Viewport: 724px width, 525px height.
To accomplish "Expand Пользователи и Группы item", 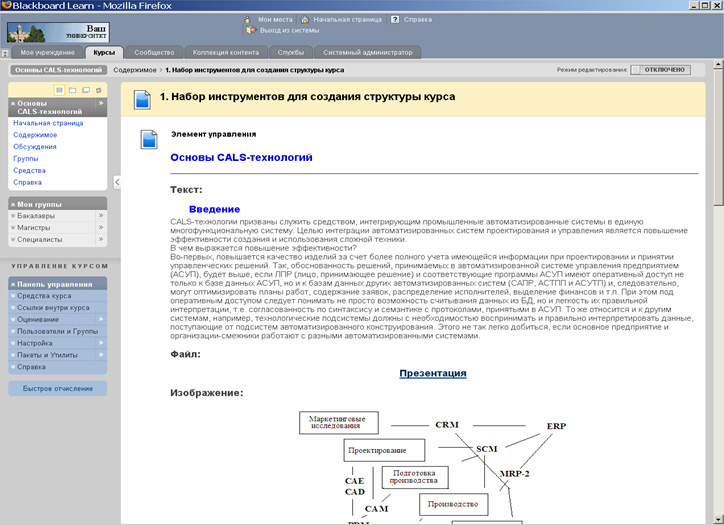I will tap(13, 331).
